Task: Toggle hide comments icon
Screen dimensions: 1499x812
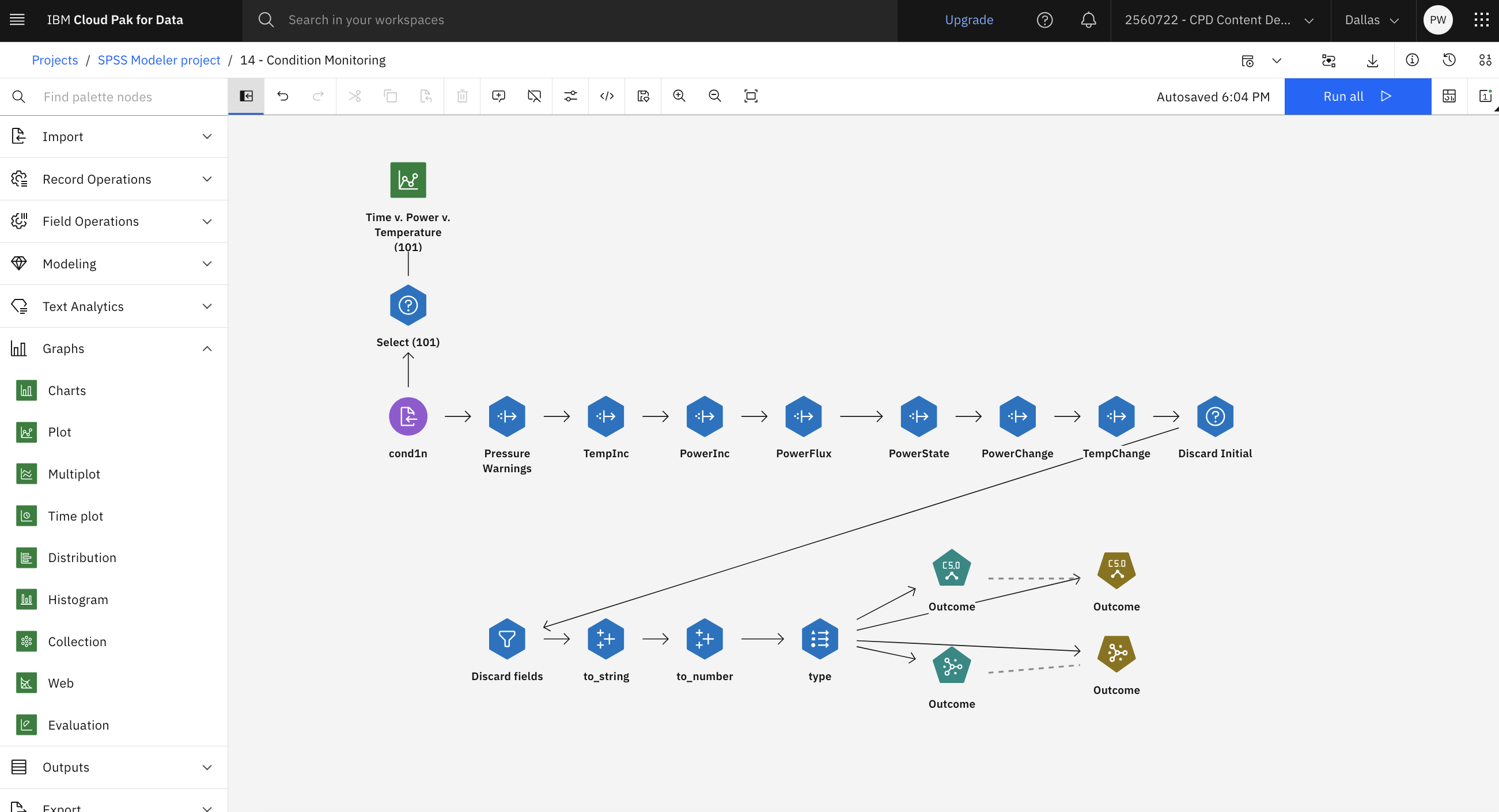Action: coord(534,96)
